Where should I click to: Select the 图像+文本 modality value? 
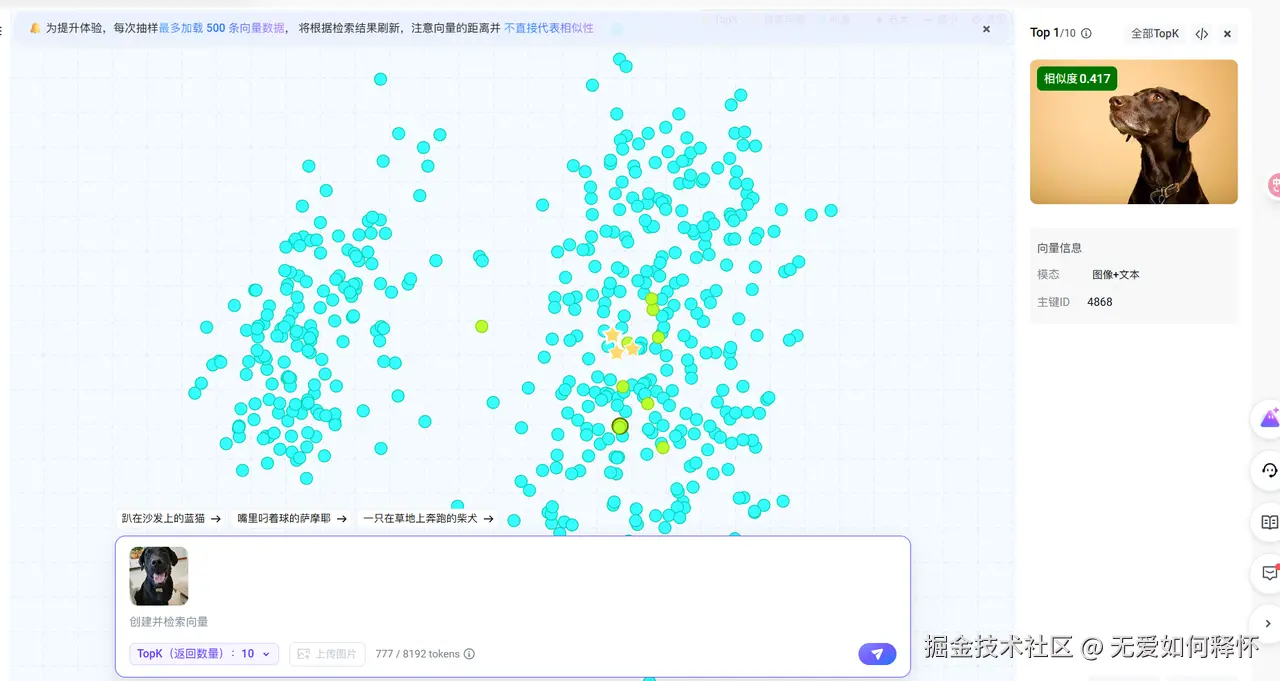point(1116,274)
